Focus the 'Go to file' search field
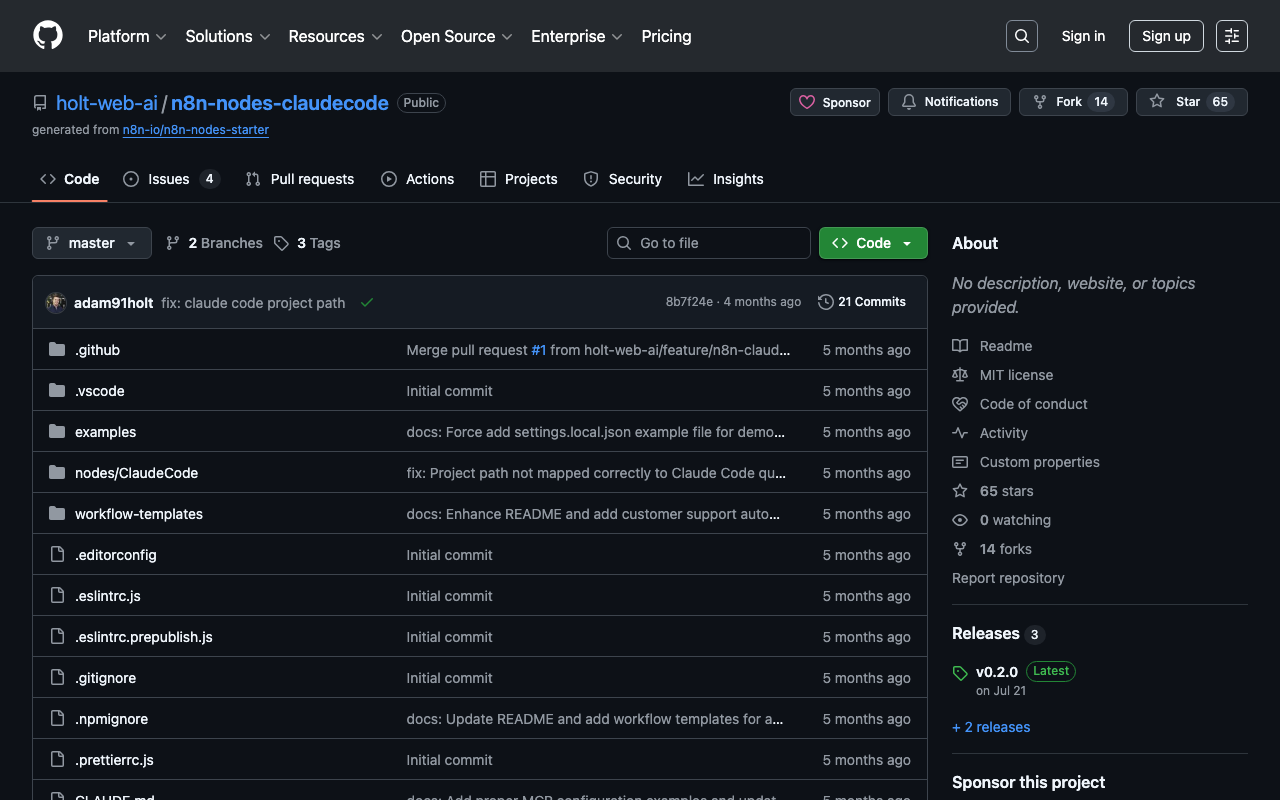 click(x=709, y=243)
